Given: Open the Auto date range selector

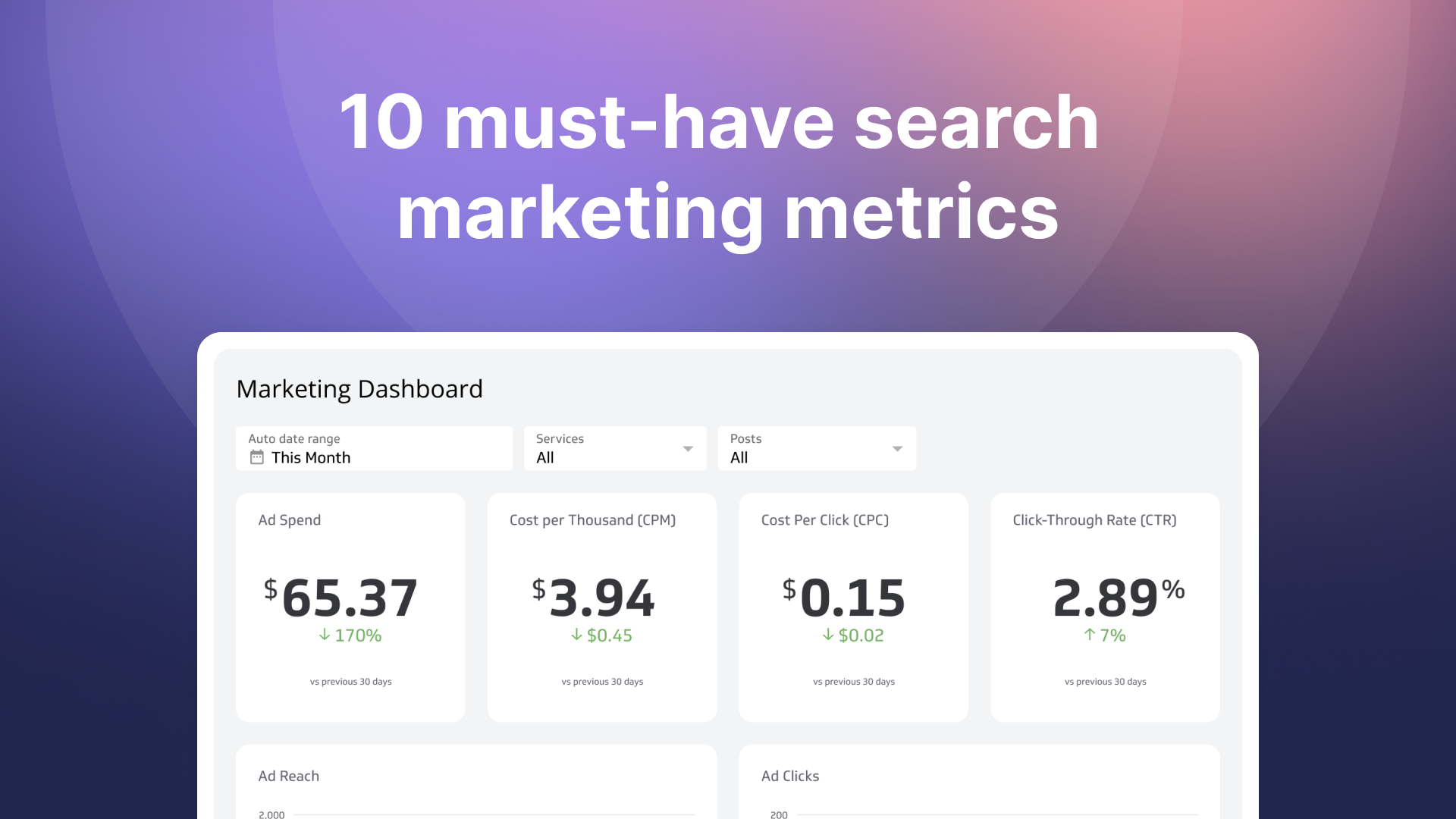Looking at the screenshot, I should 374,448.
